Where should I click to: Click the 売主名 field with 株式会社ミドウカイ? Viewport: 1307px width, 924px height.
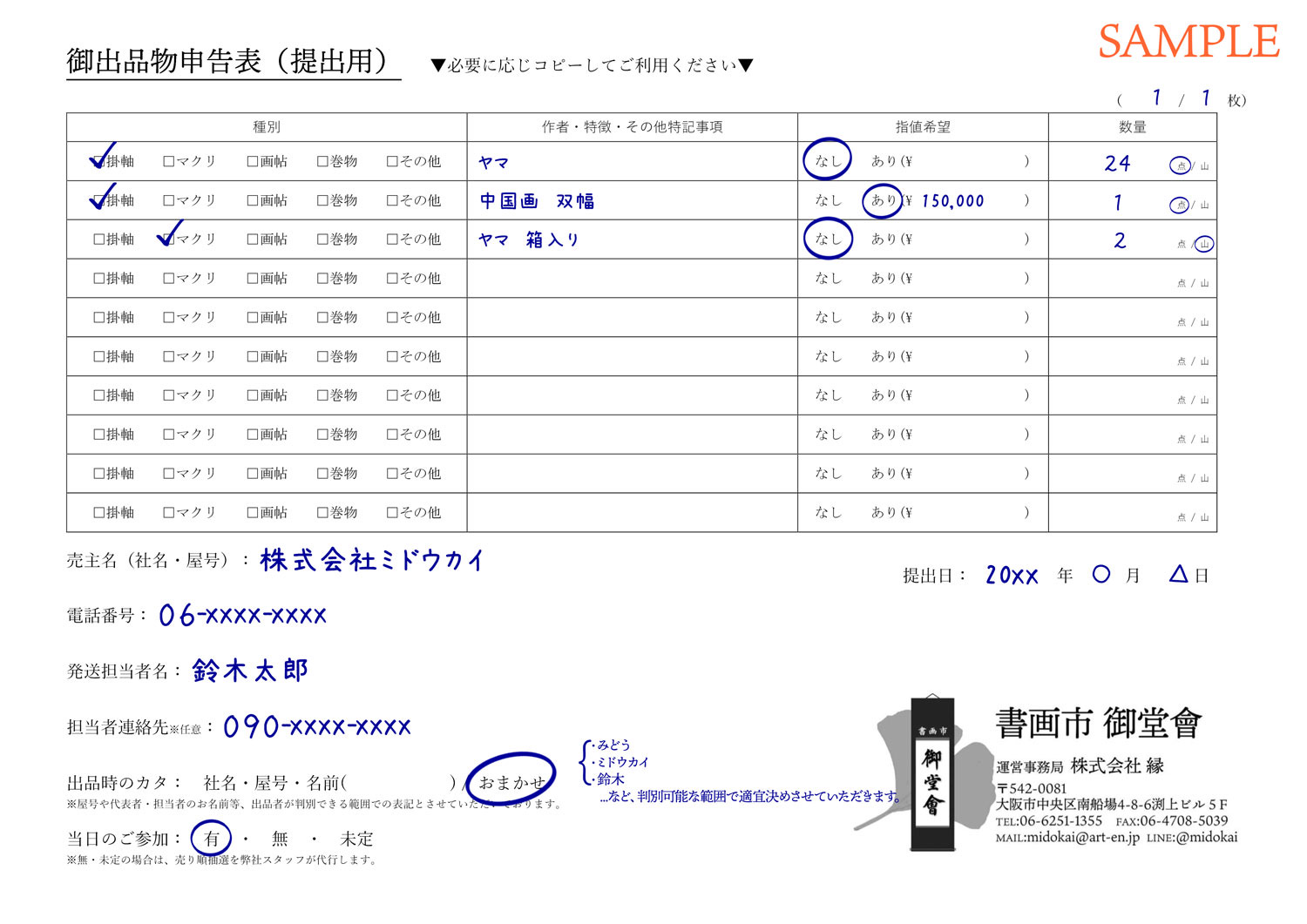click(371, 560)
